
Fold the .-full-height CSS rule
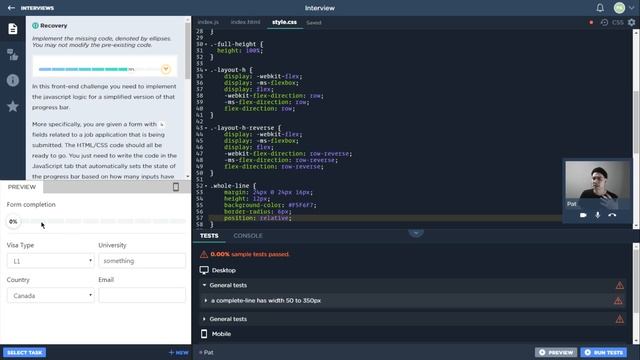click(206, 44)
